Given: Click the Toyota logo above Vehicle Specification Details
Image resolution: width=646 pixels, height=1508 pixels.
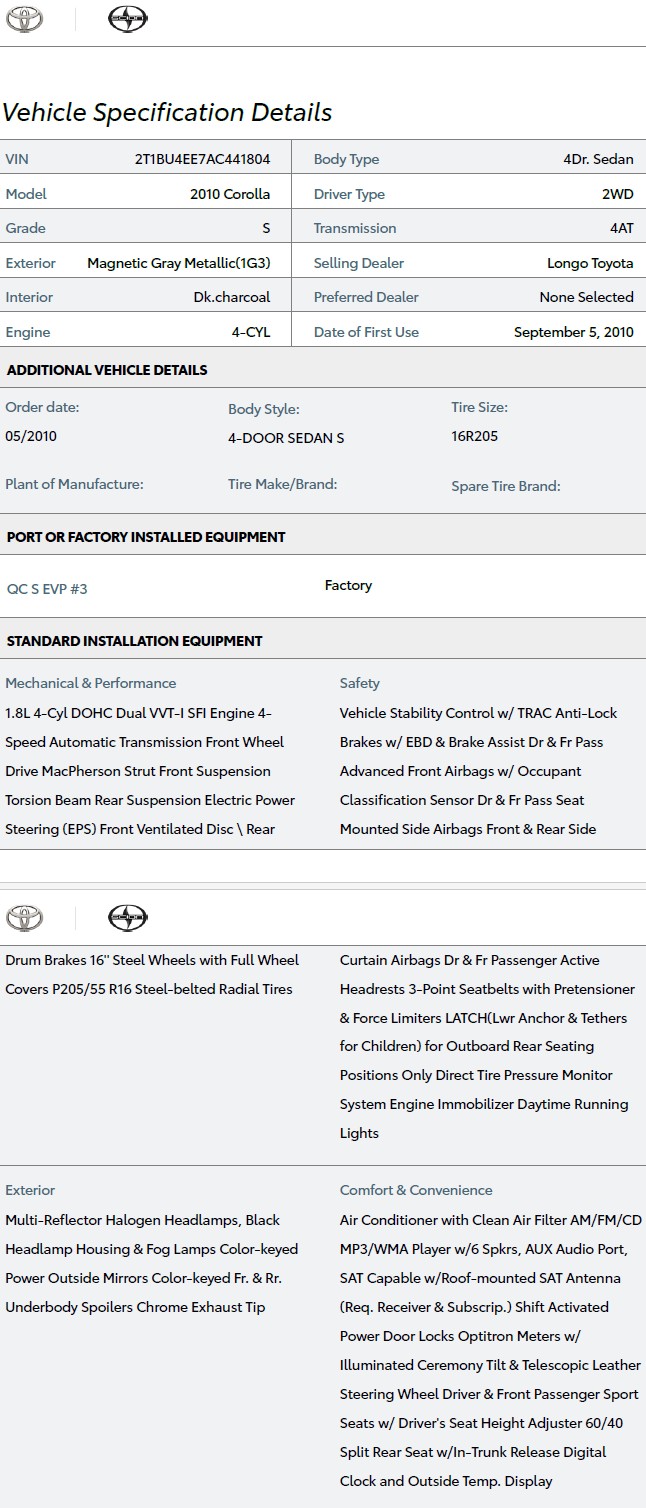Looking at the screenshot, I should pos(24,19).
